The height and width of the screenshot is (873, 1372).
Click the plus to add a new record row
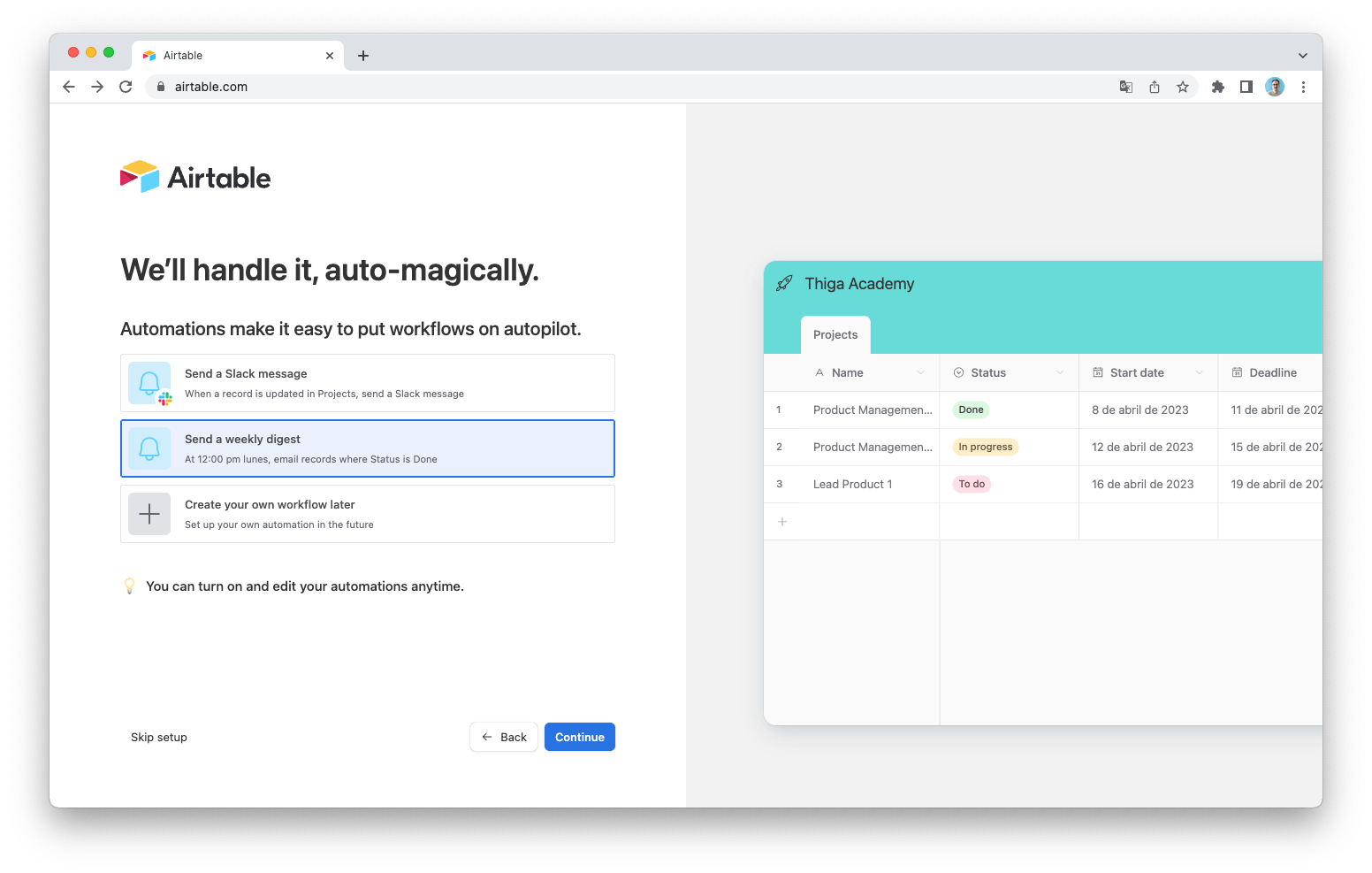coord(782,521)
